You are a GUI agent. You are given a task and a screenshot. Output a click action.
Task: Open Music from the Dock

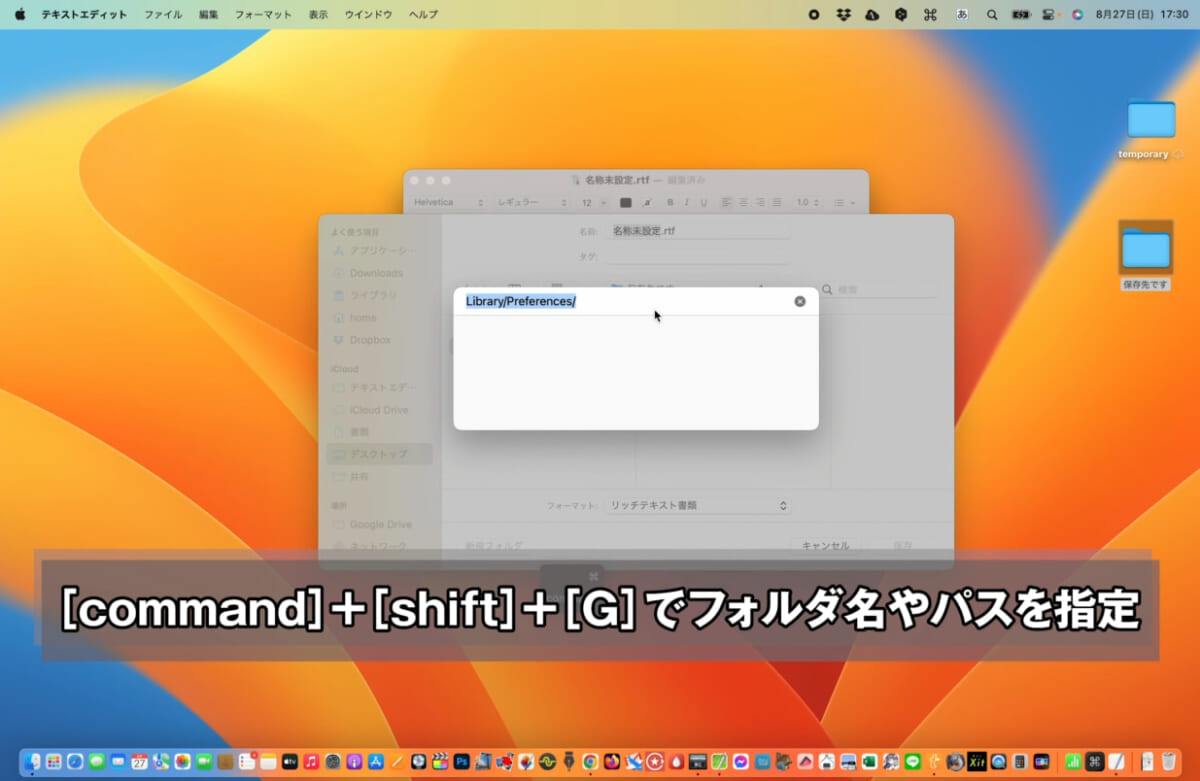click(x=311, y=762)
